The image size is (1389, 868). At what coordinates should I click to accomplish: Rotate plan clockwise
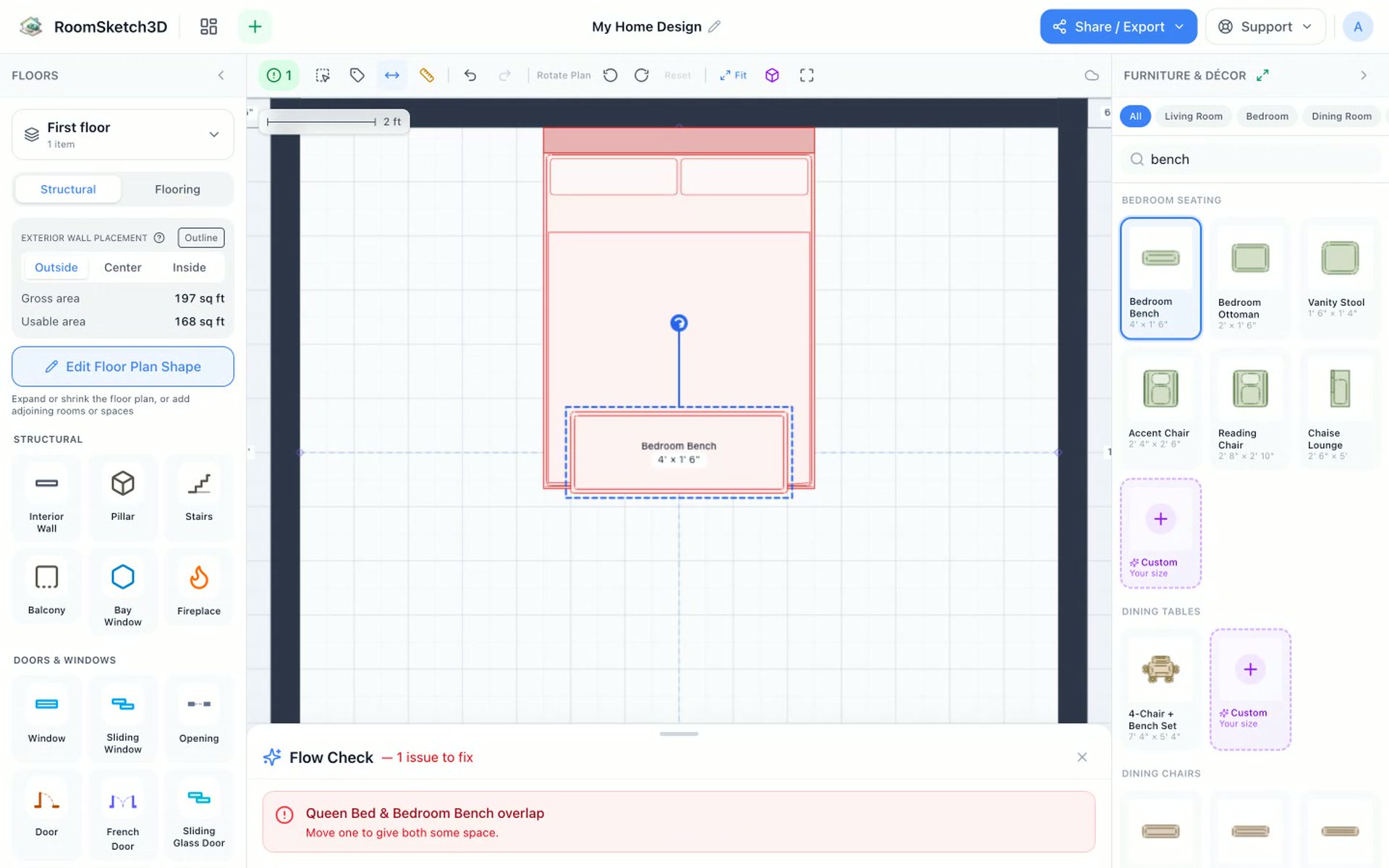click(x=642, y=75)
